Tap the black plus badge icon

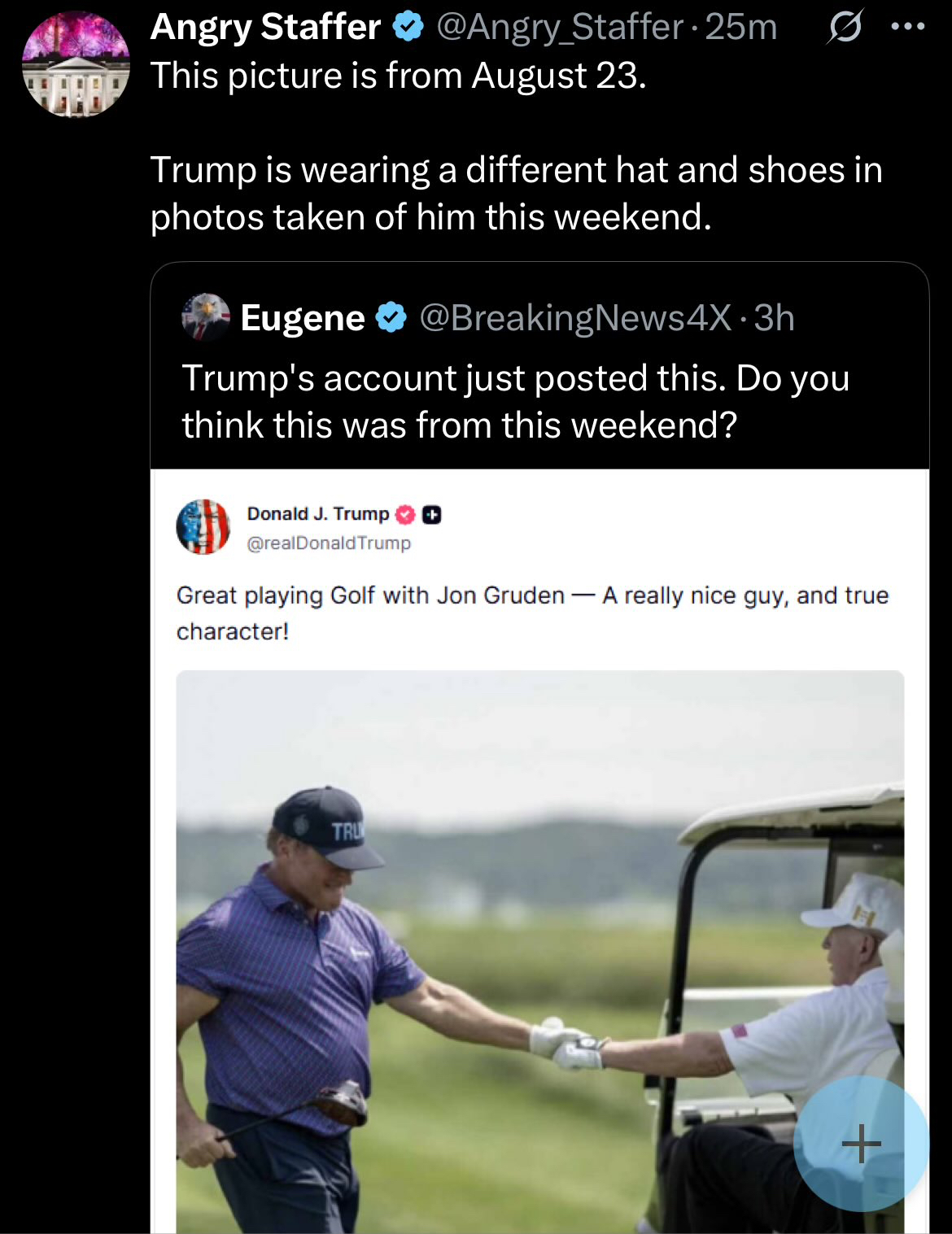[x=432, y=514]
